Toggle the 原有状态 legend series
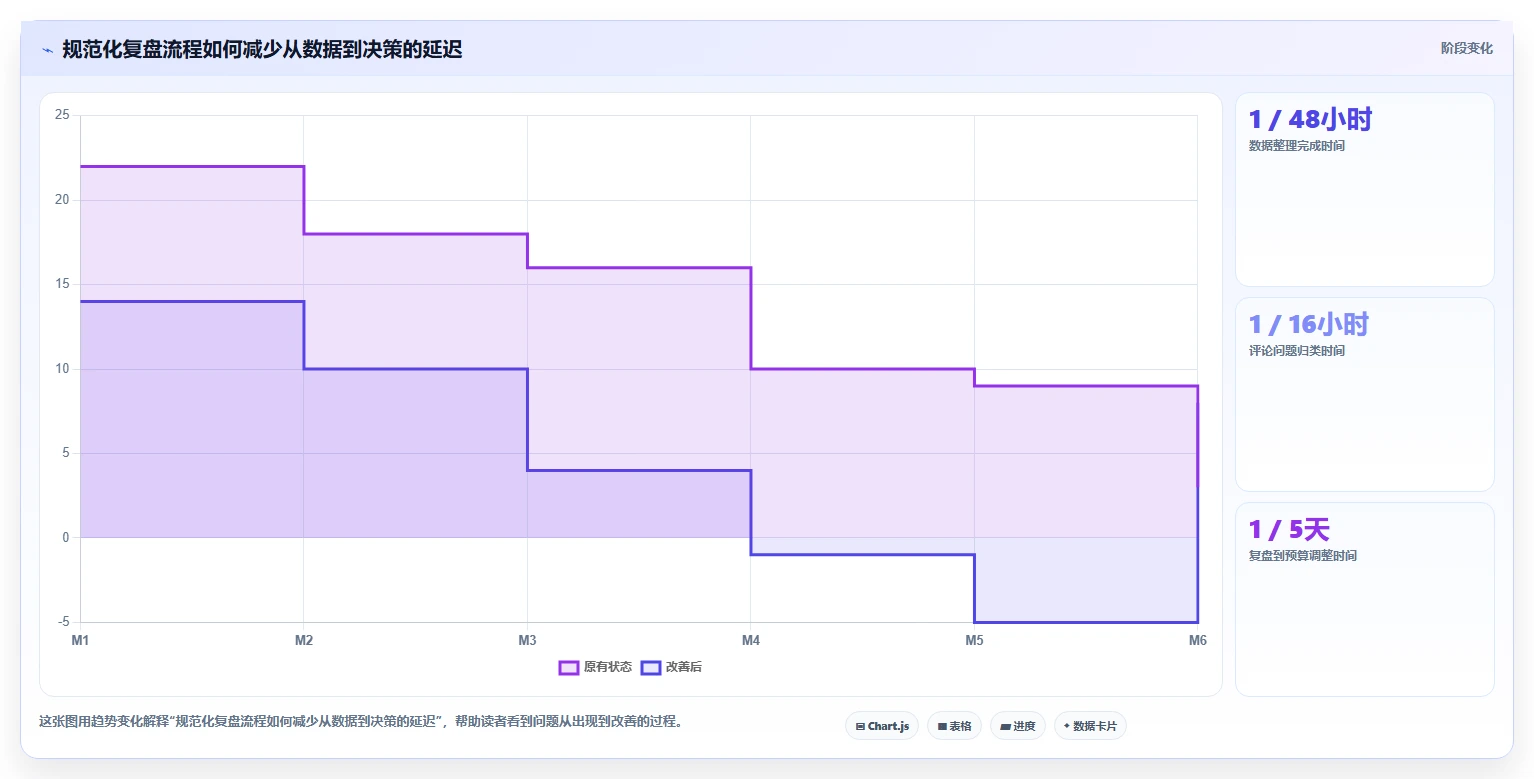The width and height of the screenshot is (1534, 779). click(x=595, y=667)
